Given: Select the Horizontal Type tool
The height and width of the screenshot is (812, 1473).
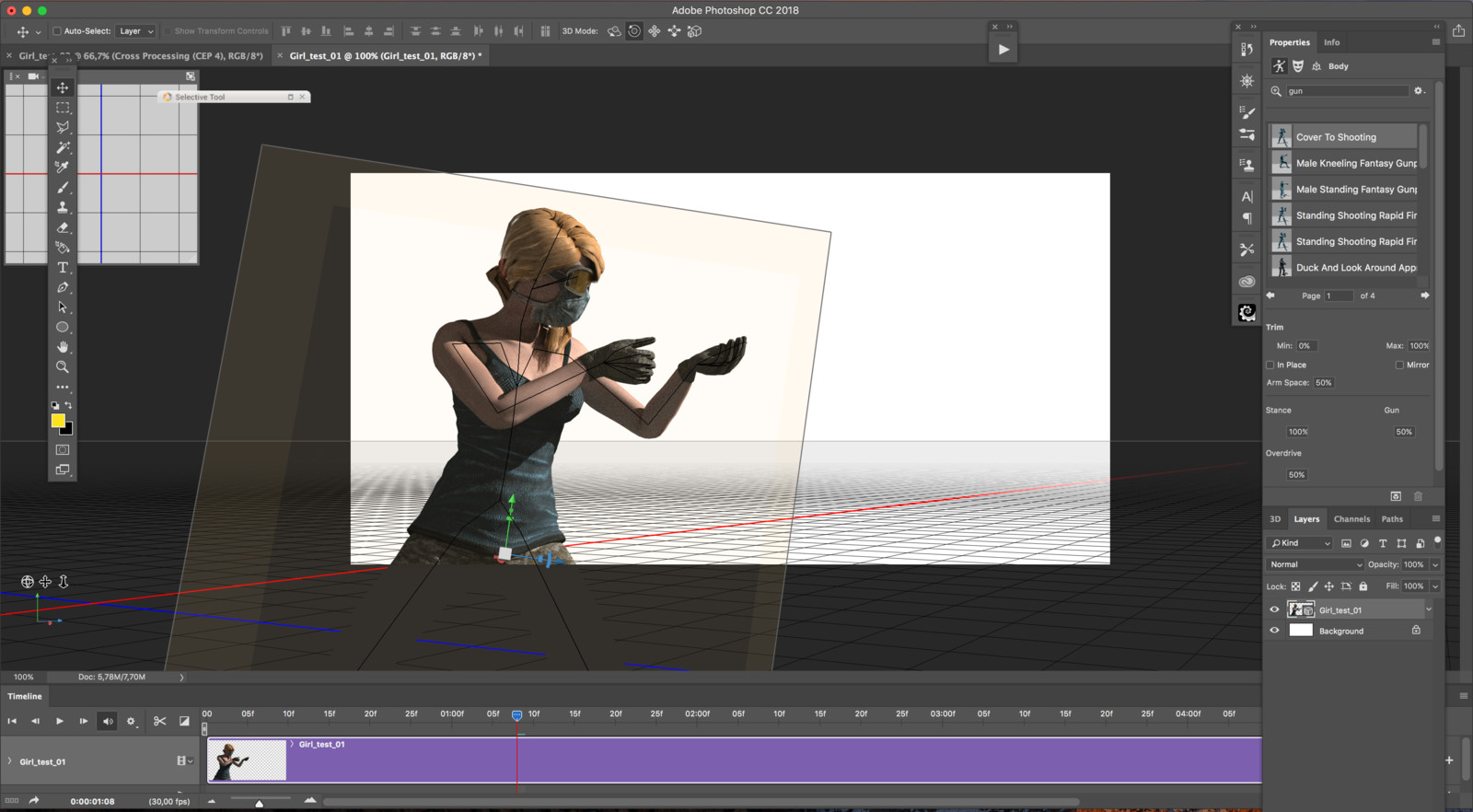Looking at the screenshot, I should click(63, 268).
